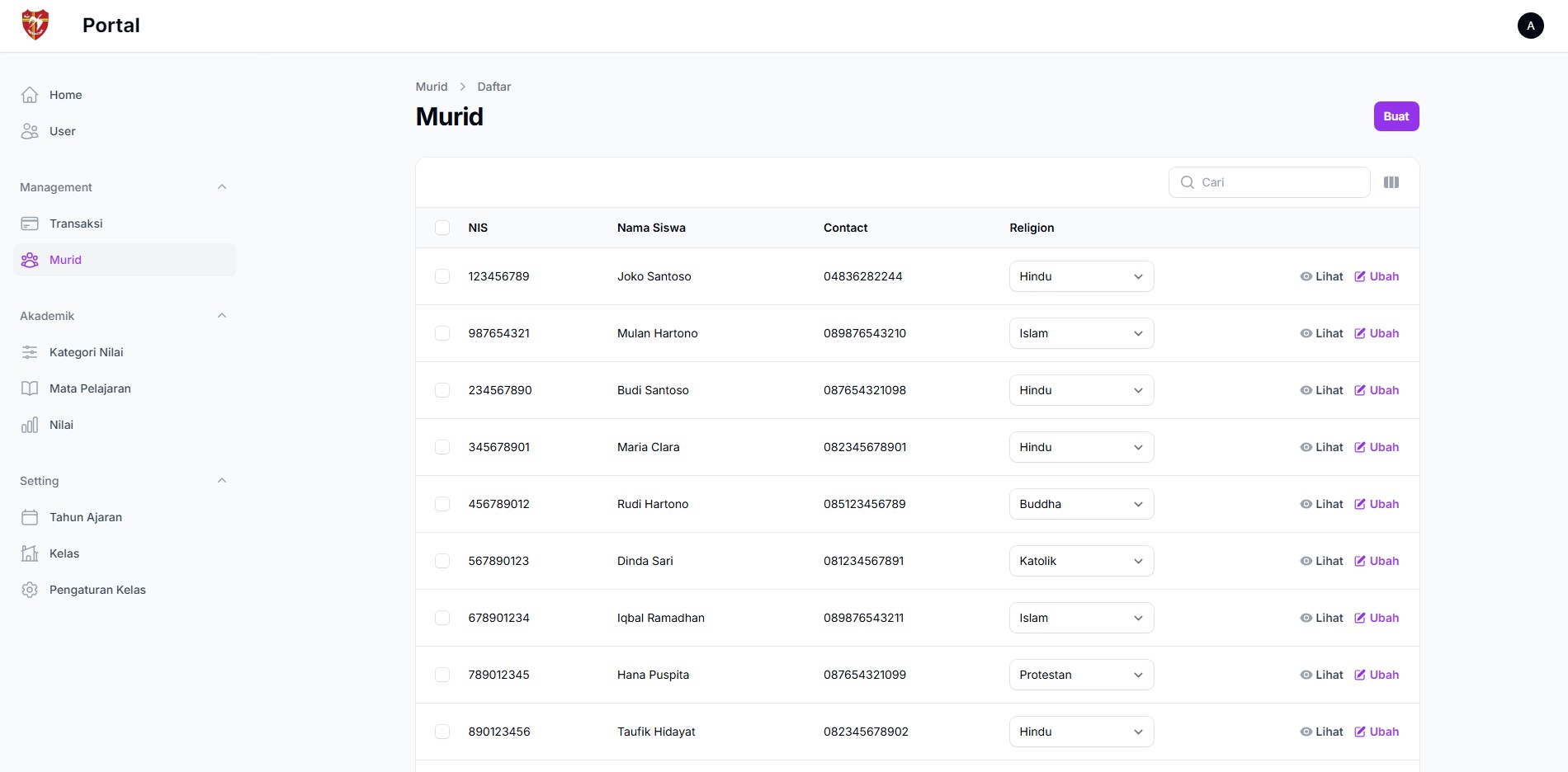Go to the Kelas menu item
This screenshot has height=772, width=1568.
click(x=64, y=553)
